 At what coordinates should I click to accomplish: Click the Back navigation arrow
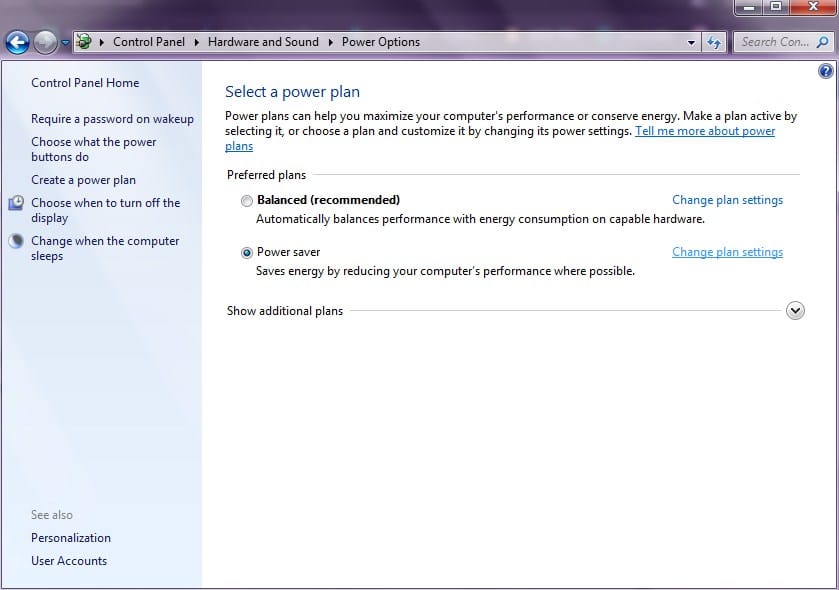[18, 42]
